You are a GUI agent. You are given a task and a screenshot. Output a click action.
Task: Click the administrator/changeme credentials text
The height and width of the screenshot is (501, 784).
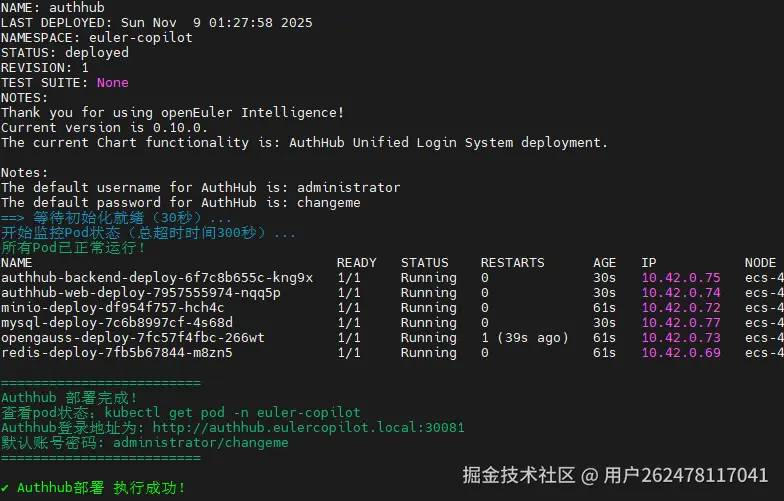coord(201,442)
